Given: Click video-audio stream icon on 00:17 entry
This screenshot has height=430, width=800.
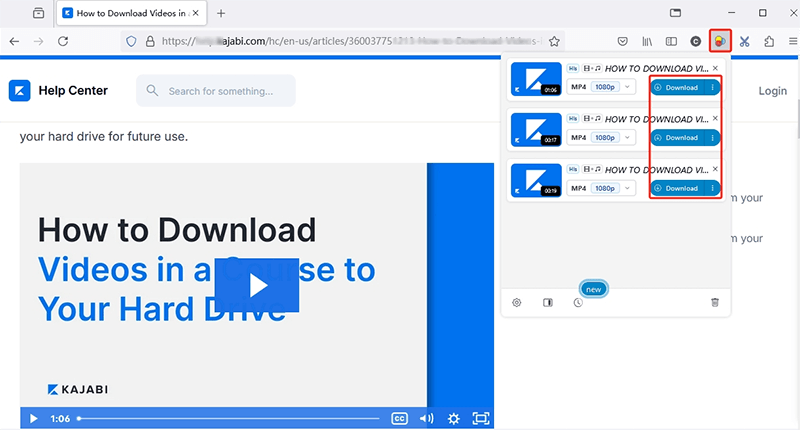Looking at the screenshot, I should (592, 119).
